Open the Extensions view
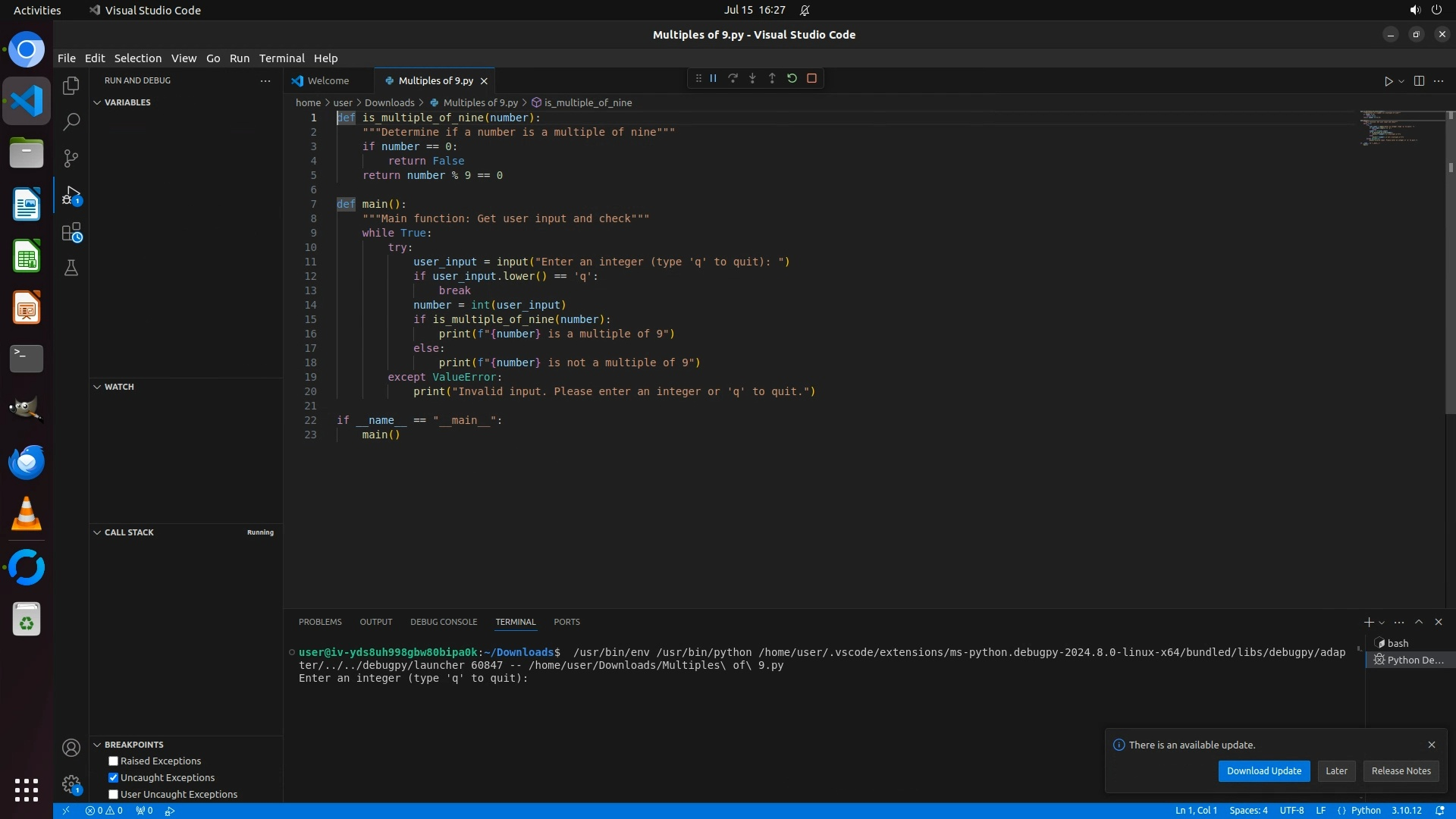Image resolution: width=1456 pixels, height=819 pixels. [71, 232]
